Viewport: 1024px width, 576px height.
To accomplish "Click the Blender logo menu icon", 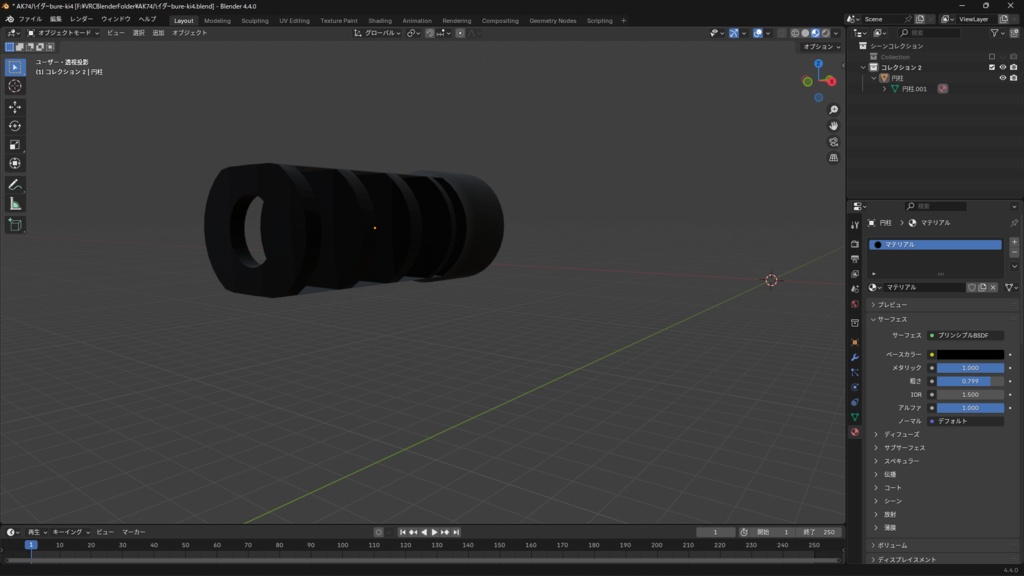I will (x=9, y=20).
